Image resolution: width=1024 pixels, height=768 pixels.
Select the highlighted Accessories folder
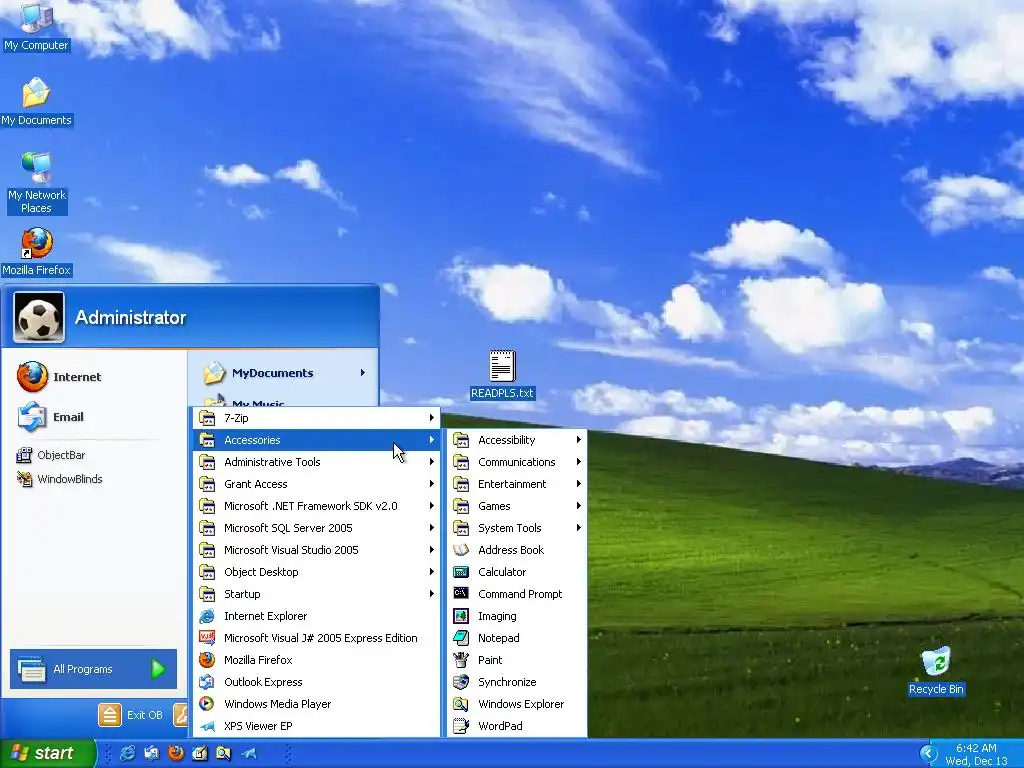(x=317, y=440)
